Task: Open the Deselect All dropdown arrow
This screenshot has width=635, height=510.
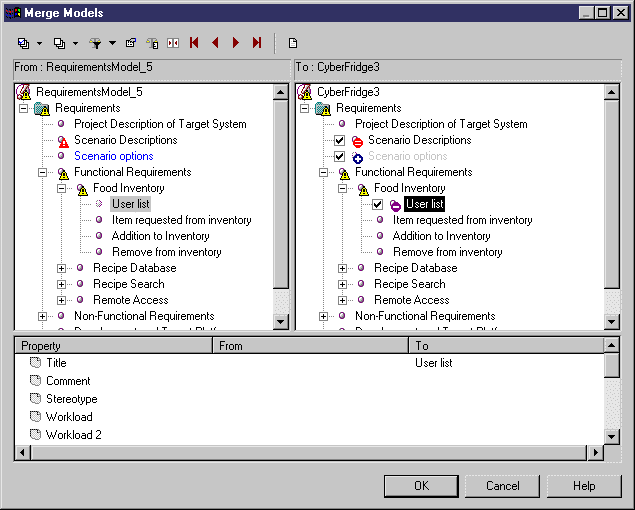Action: point(75,43)
